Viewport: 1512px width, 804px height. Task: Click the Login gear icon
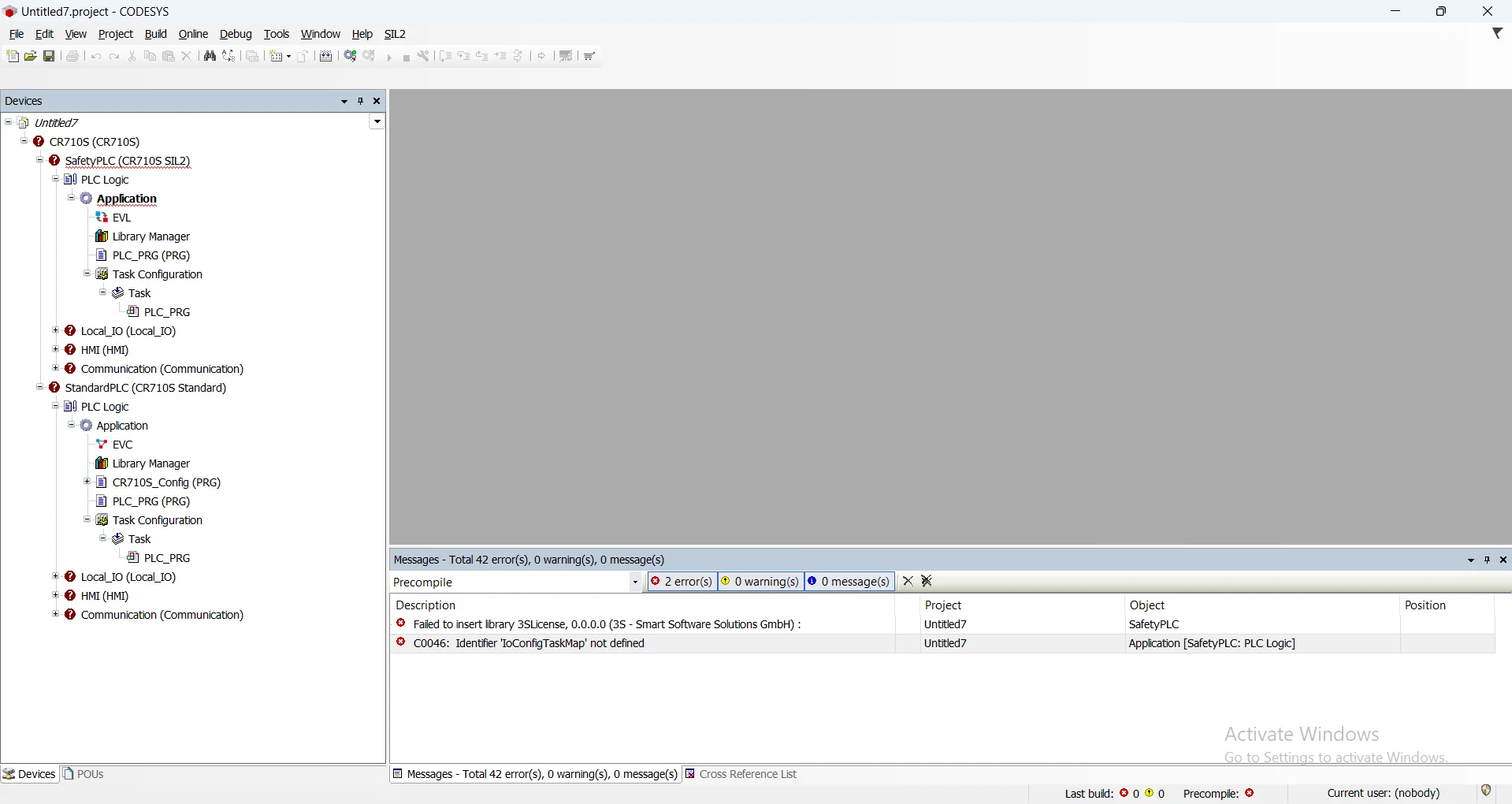click(x=351, y=56)
